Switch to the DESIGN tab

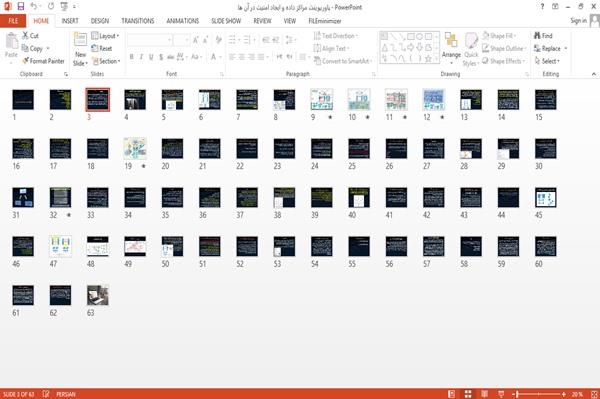100,21
